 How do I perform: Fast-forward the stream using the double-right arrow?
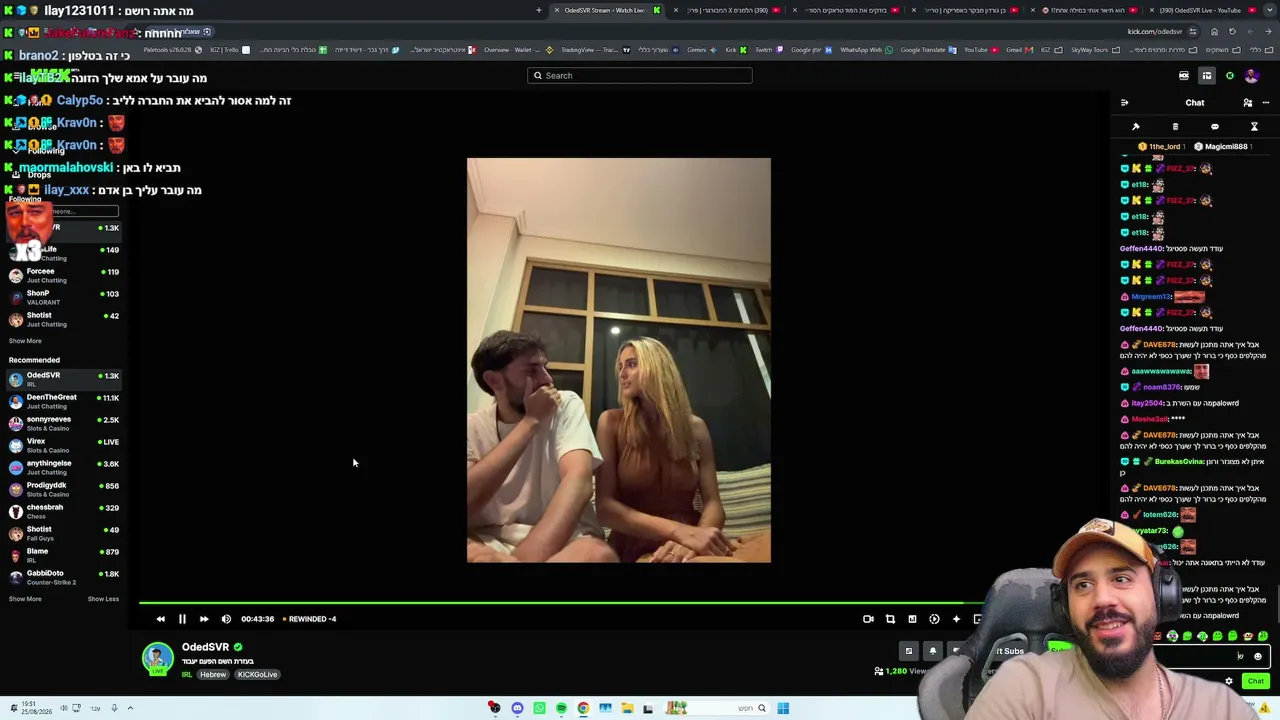[204, 619]
